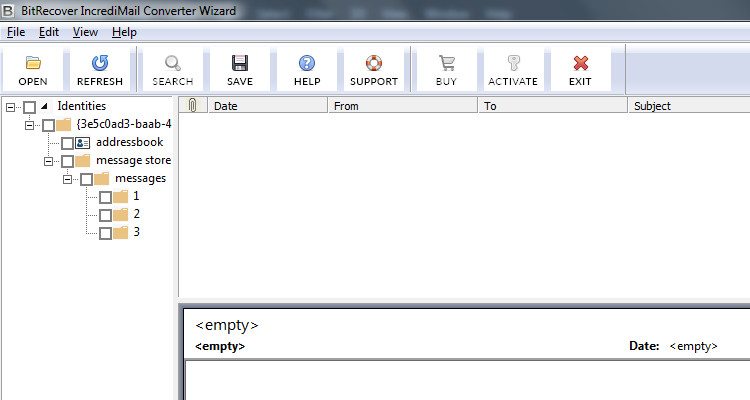
Task: Collapse the Identities root node
Action: pyautogui.click(x=11, y=107)
